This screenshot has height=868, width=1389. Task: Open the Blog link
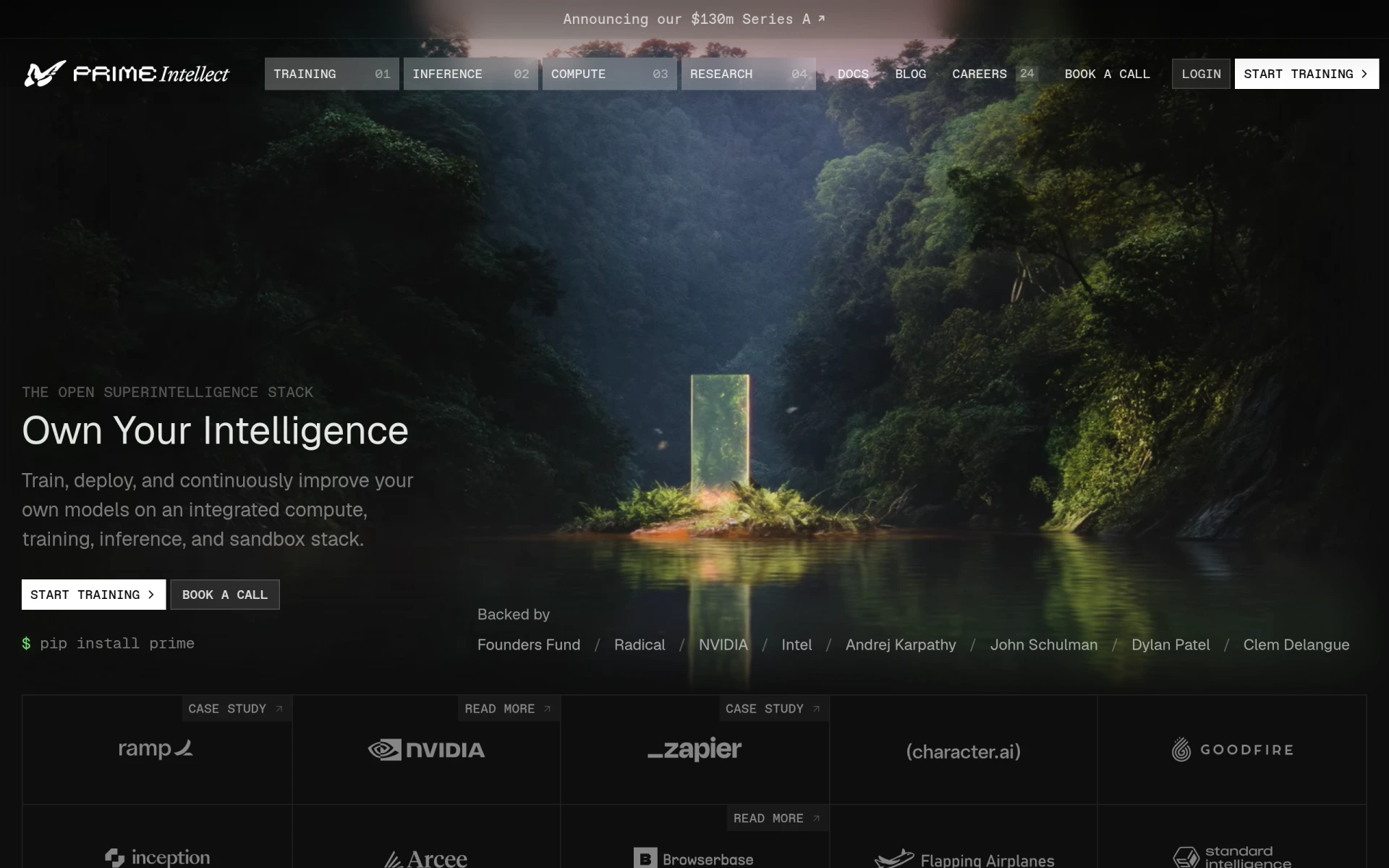pos(910,74)
